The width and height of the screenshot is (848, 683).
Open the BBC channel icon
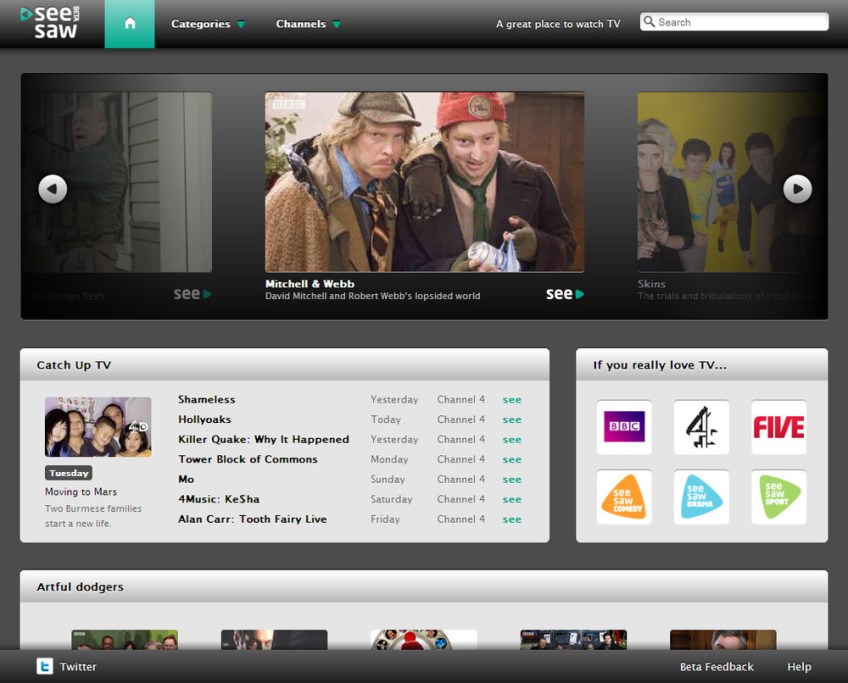pos(624,428)
